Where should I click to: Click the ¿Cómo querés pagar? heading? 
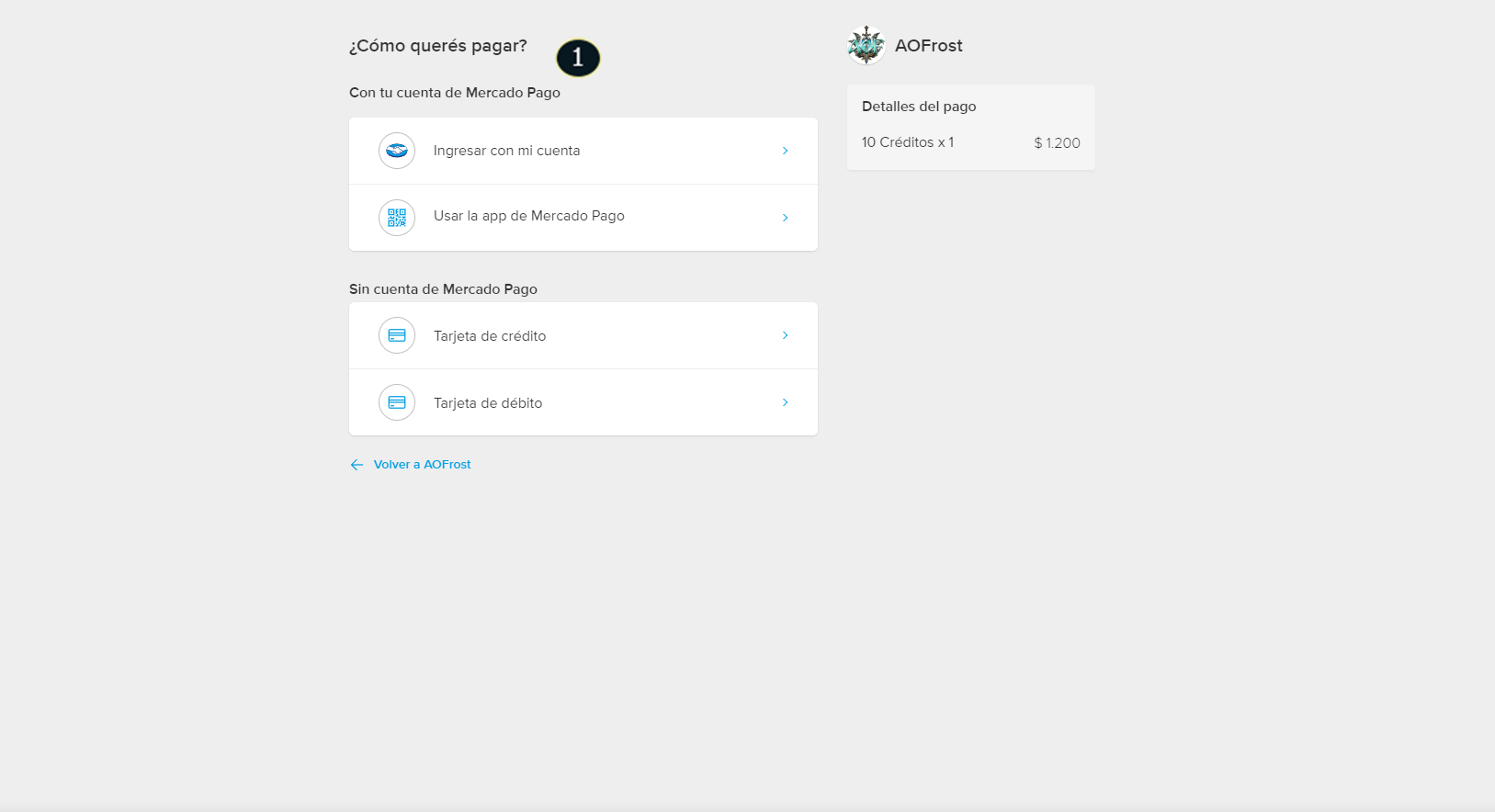[x=438, y=46]
